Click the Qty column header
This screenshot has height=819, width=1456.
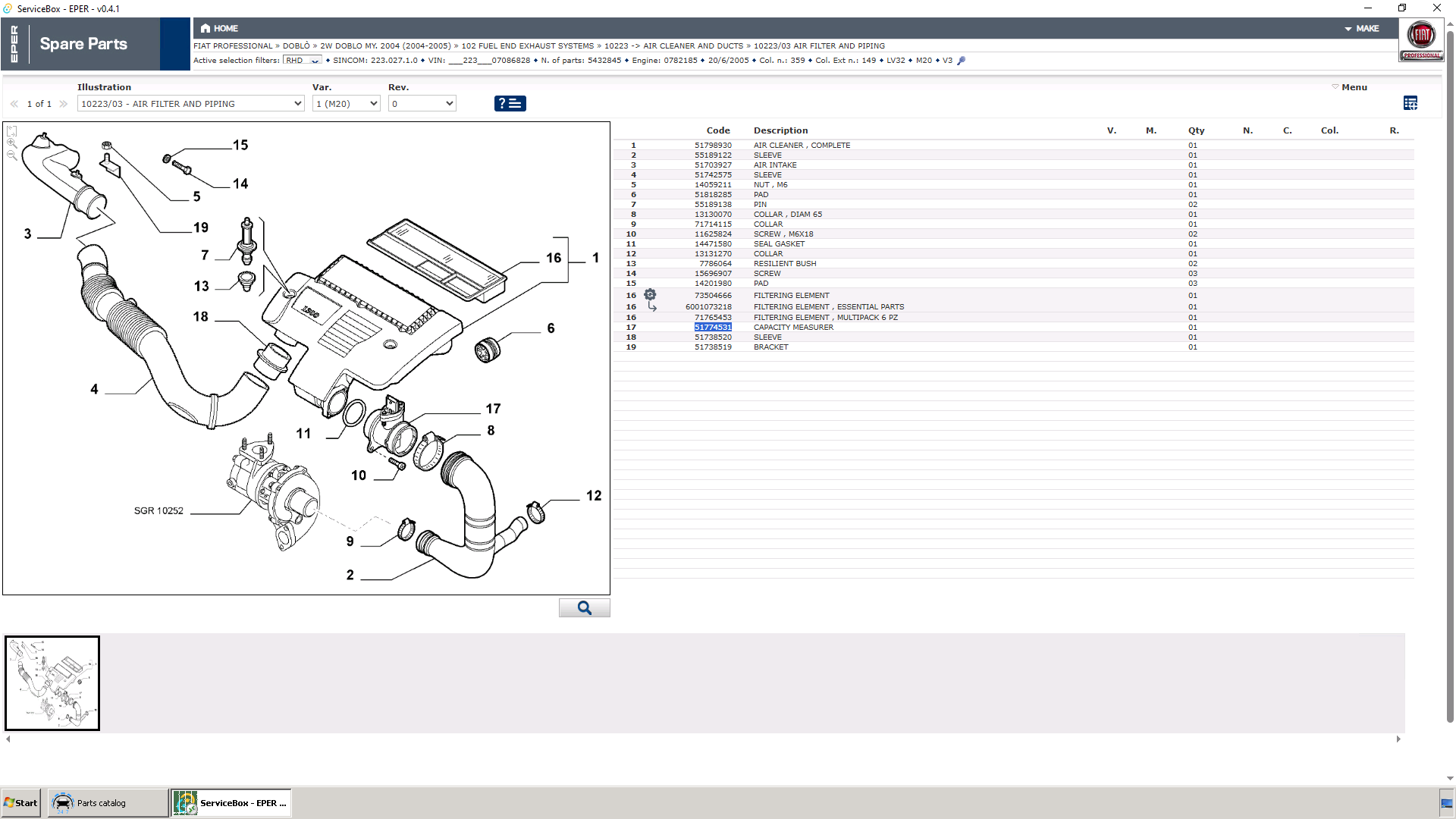point(1197,130)
